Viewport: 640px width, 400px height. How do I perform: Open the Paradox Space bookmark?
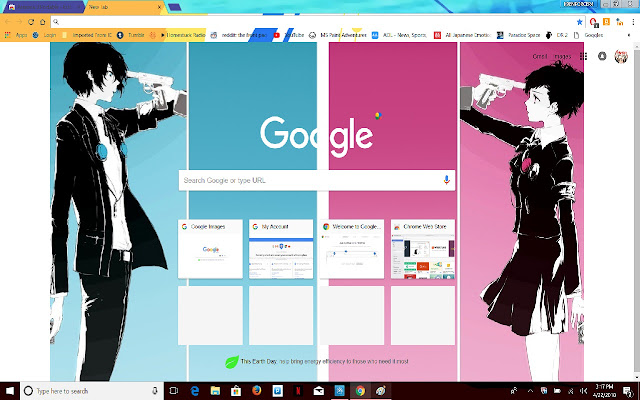click(x=518, y=36)
